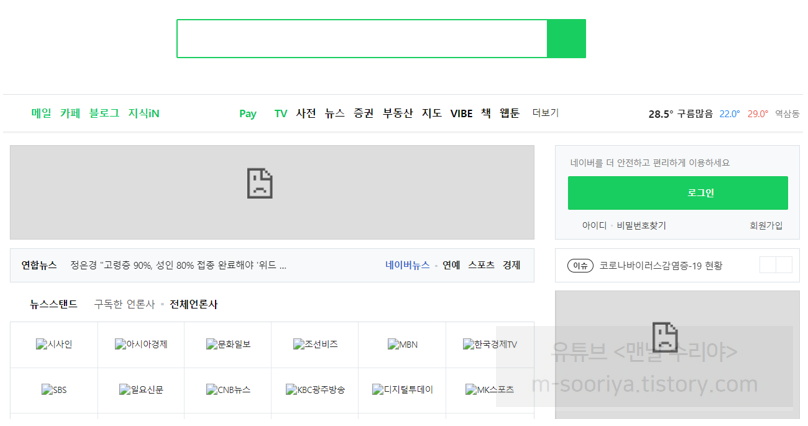808x426 pixels.
Task: Click the previous issue arrow button
Action: pyautogui.click(x=768, y=265)
